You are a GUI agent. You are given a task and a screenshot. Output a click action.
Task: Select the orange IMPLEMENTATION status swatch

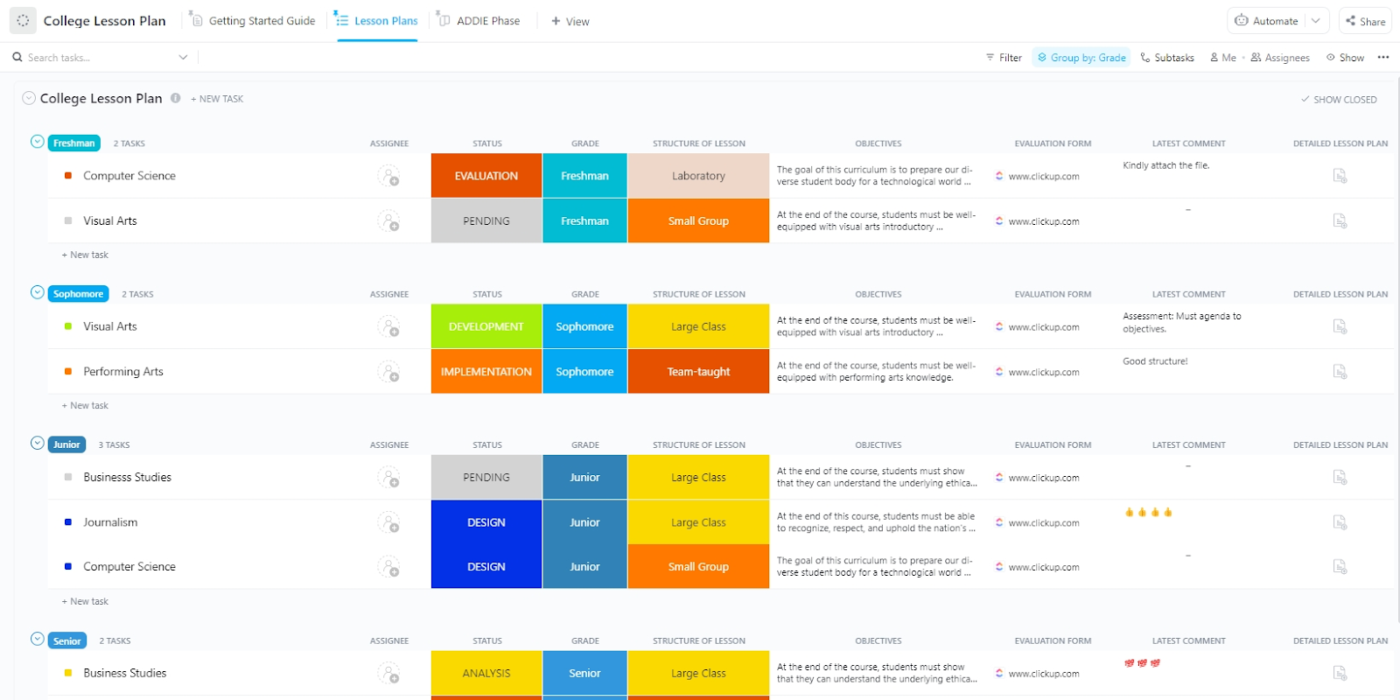pyautogui.click(x=486, y=371)
